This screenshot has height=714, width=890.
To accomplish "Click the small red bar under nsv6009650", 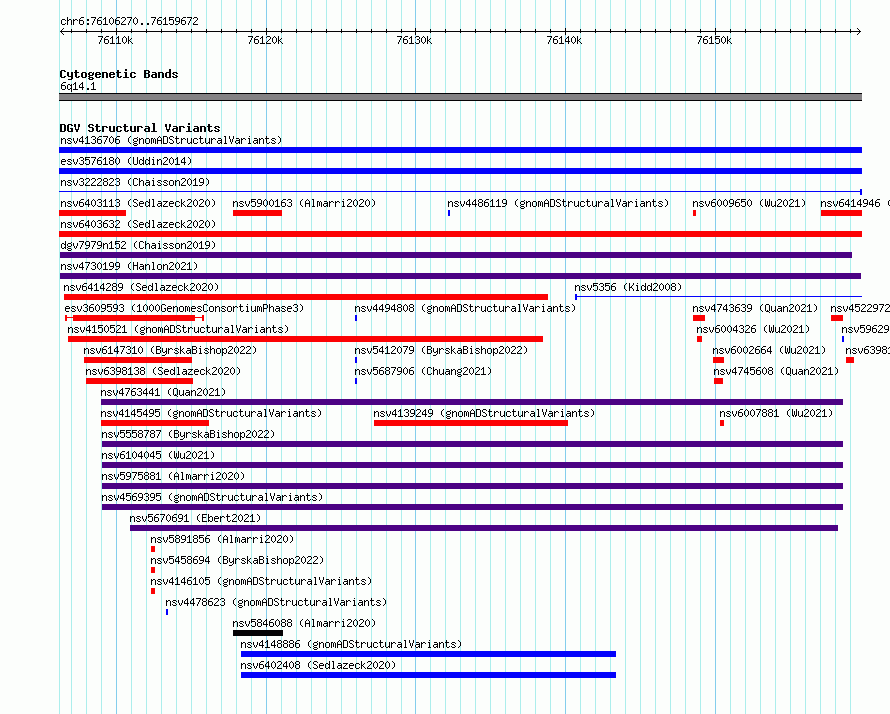I will pyautogui.click(x=694, y=213).
